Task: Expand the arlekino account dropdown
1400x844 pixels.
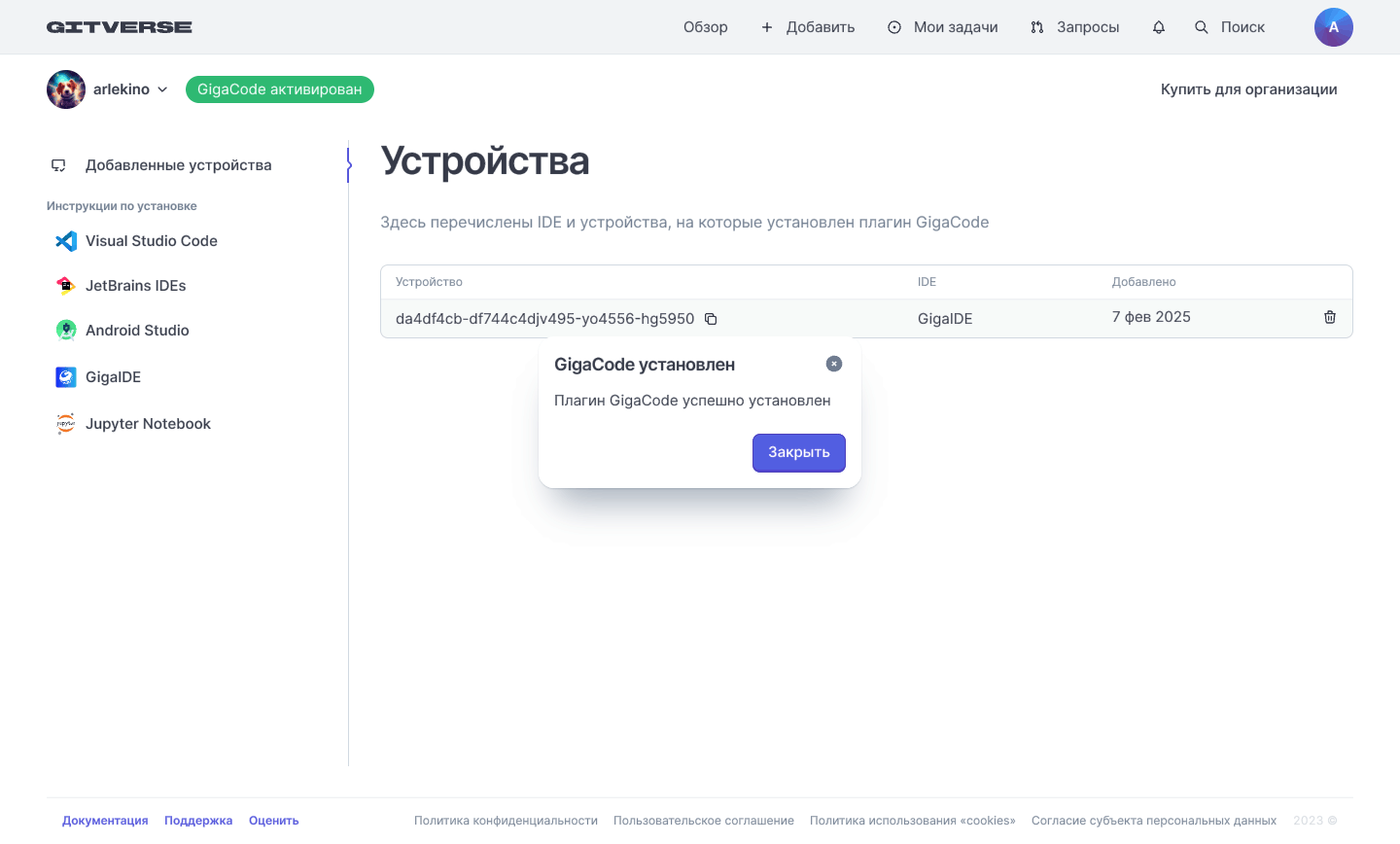Action: coord(161,89)
